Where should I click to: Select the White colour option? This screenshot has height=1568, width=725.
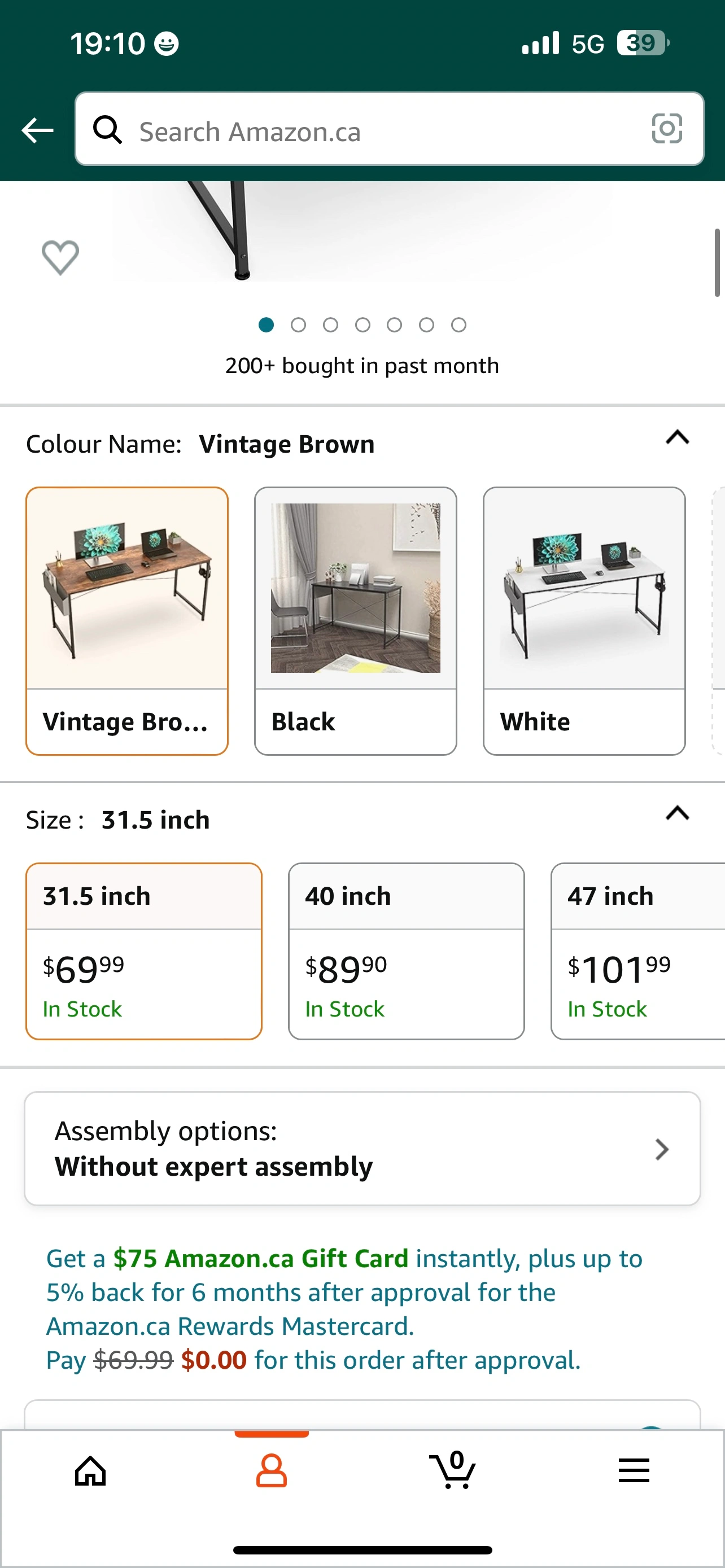584,620
